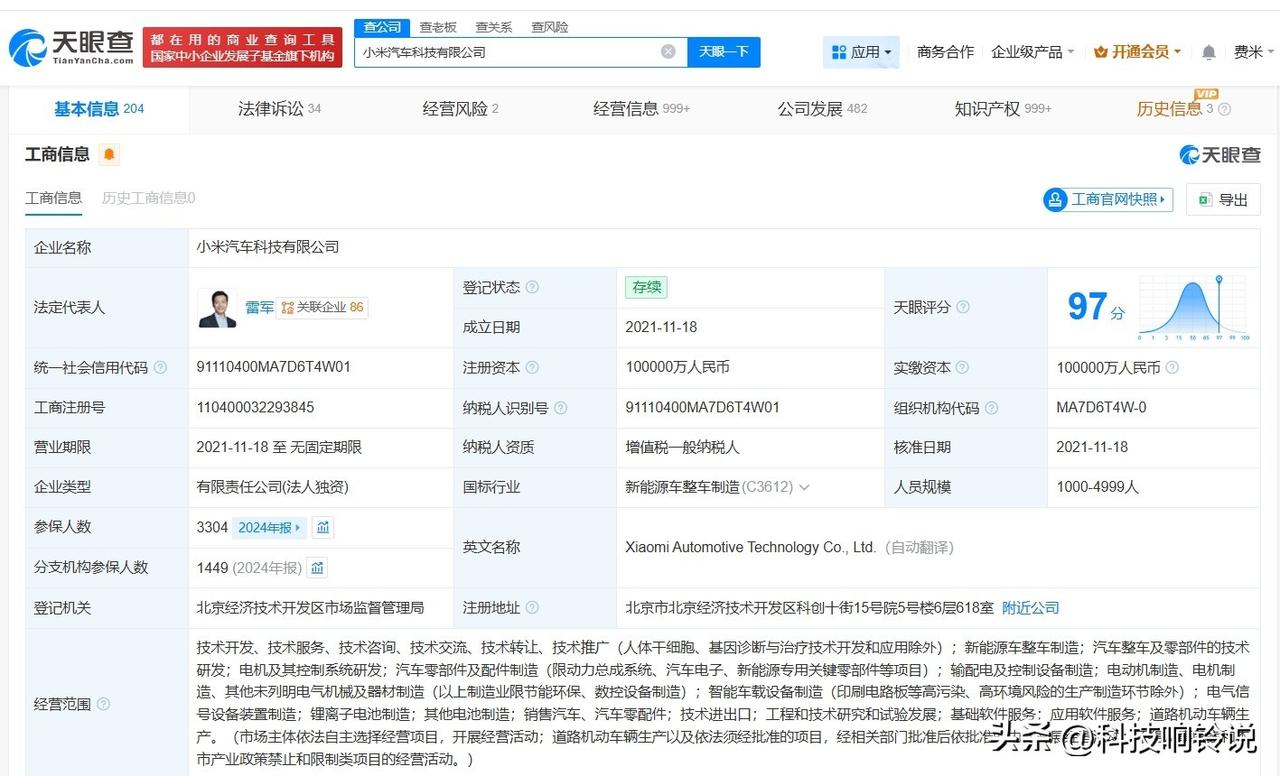Select the 经营风险 tab

pyautogui.click(x=461, y=109)
